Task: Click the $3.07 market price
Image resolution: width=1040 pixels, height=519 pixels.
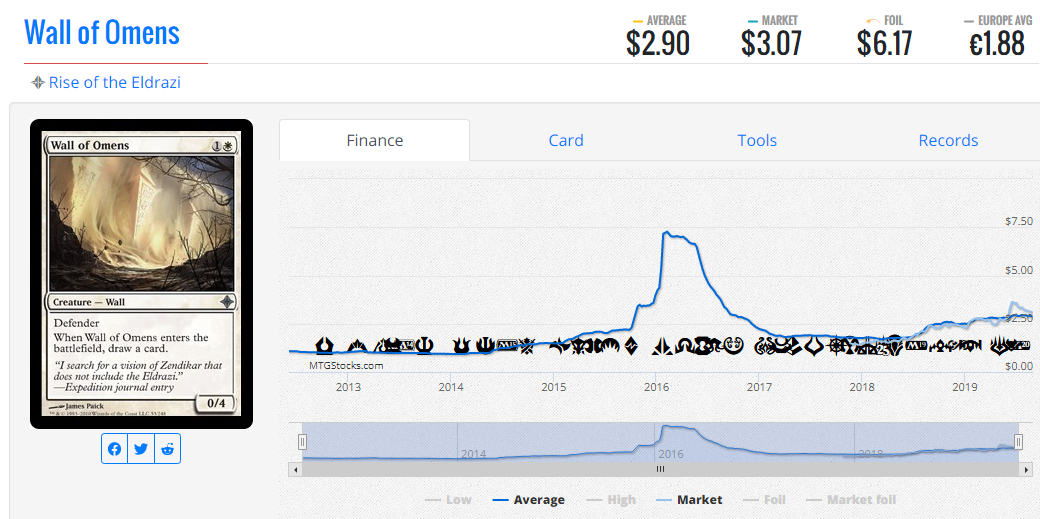Action: (x=771, y=43)
